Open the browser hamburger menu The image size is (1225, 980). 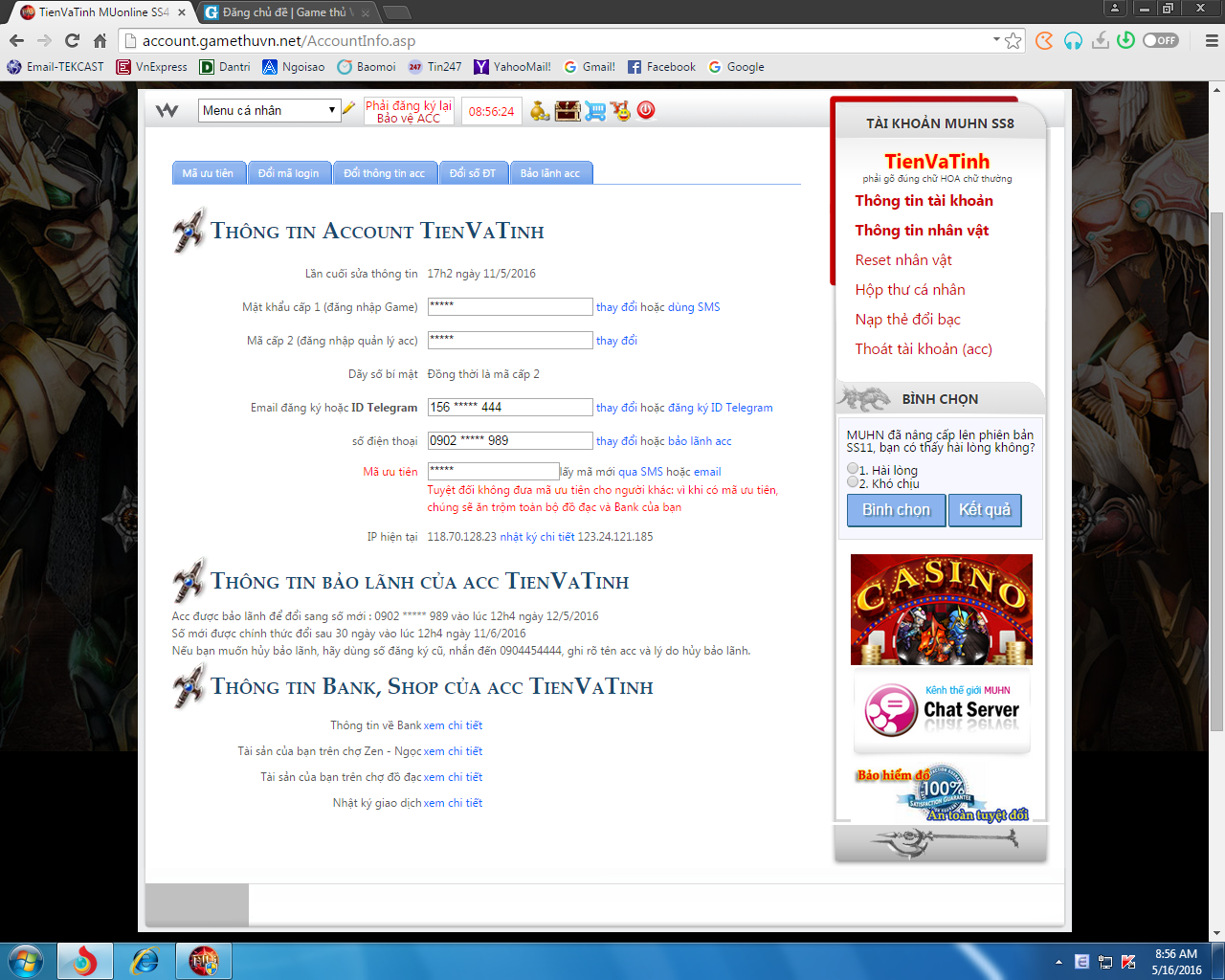(1211, 40)
